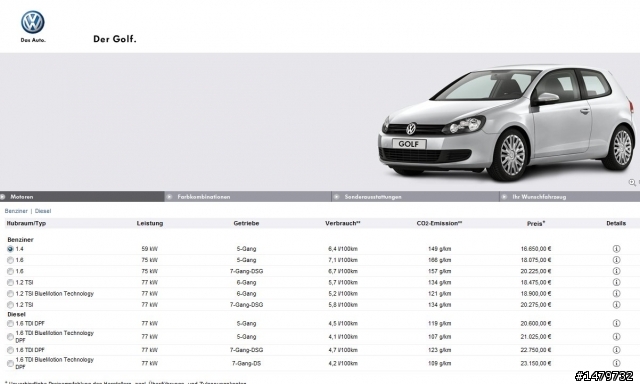Select 1.2 TSI BlueMotion Technology radio button
Viewport: 640px width, 384px height.
[10, 294]
